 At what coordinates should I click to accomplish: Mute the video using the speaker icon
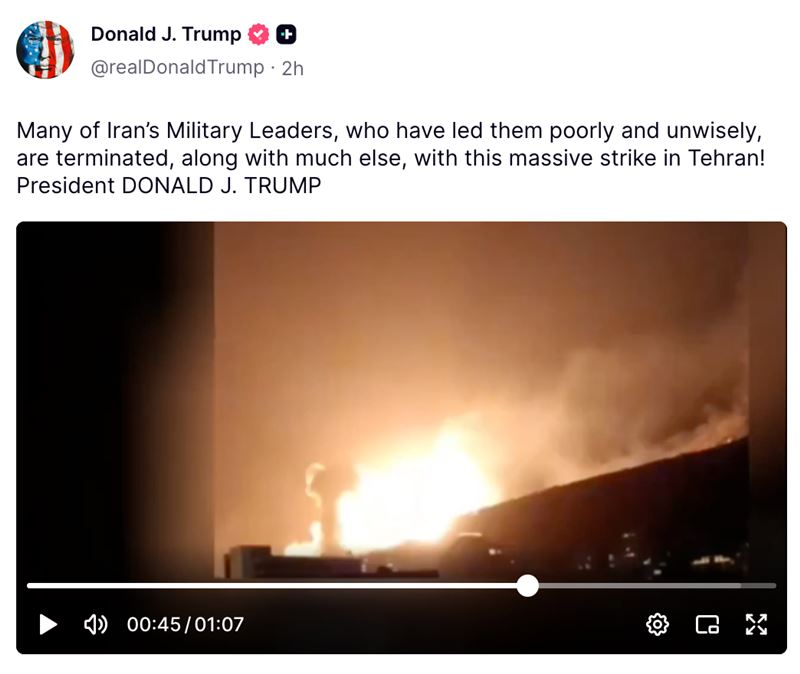pyautogui.click(x=95, y=624)
